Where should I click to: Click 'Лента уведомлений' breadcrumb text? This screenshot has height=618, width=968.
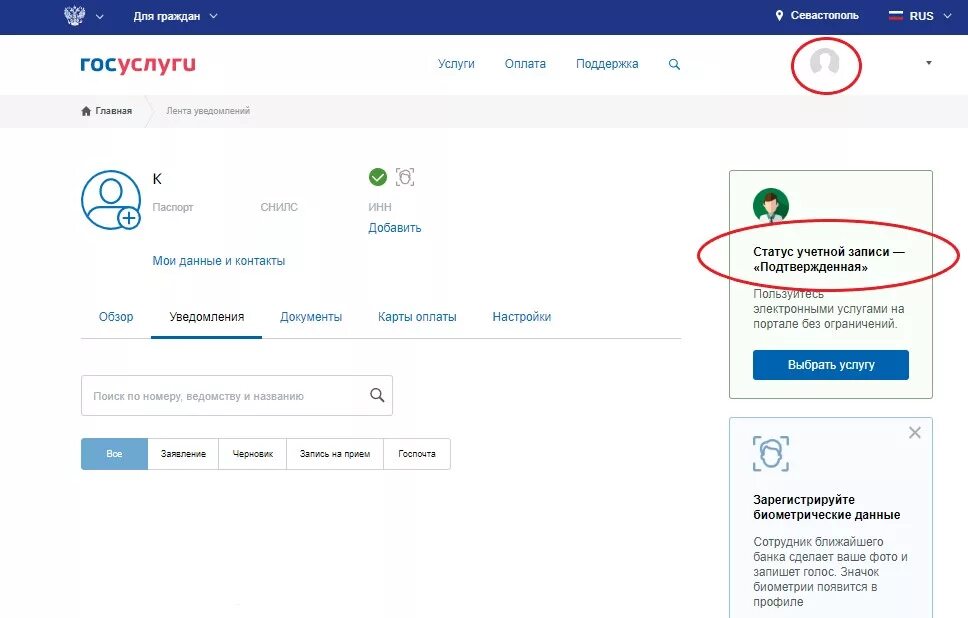(208, 111)
